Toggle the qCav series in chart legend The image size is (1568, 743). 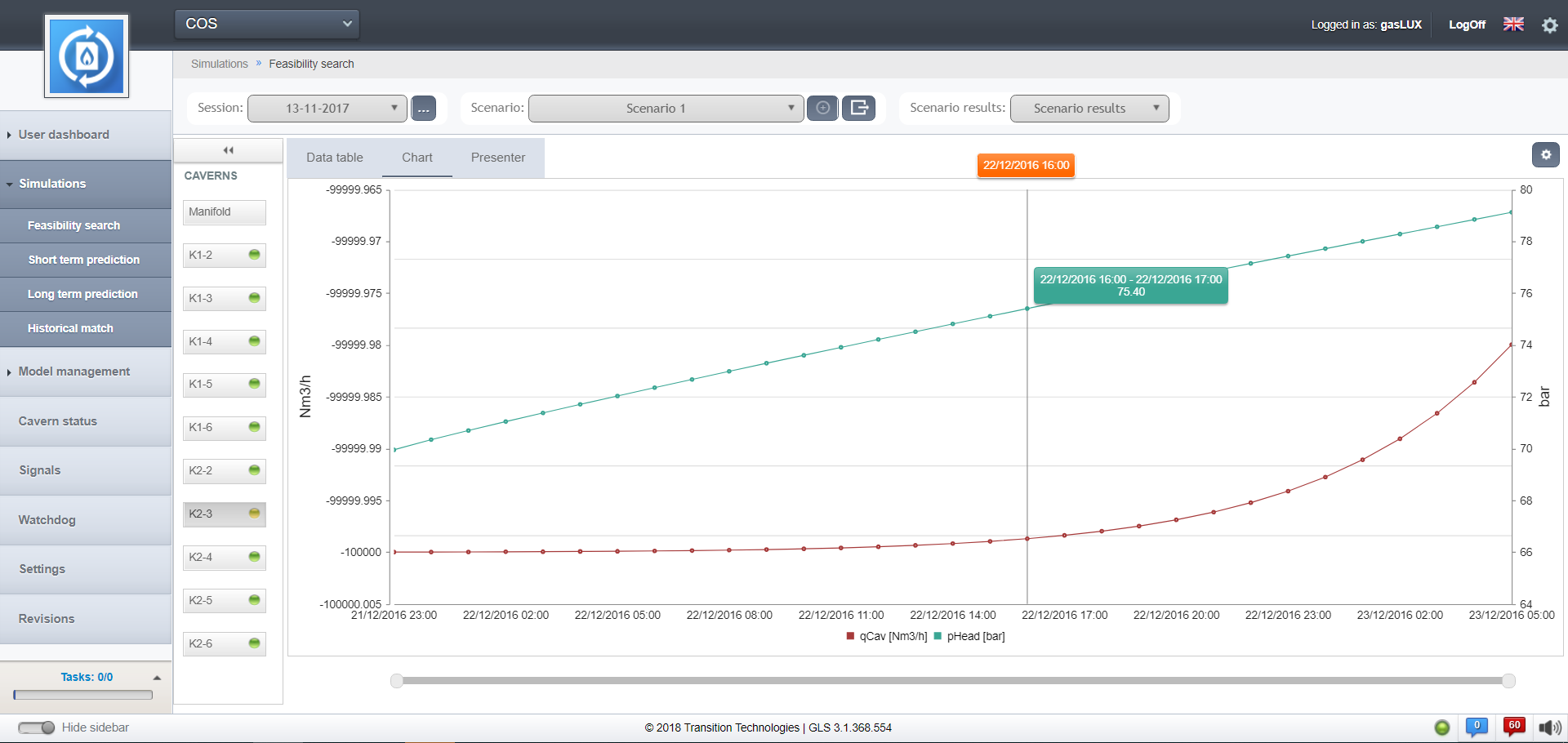(887, 636)
